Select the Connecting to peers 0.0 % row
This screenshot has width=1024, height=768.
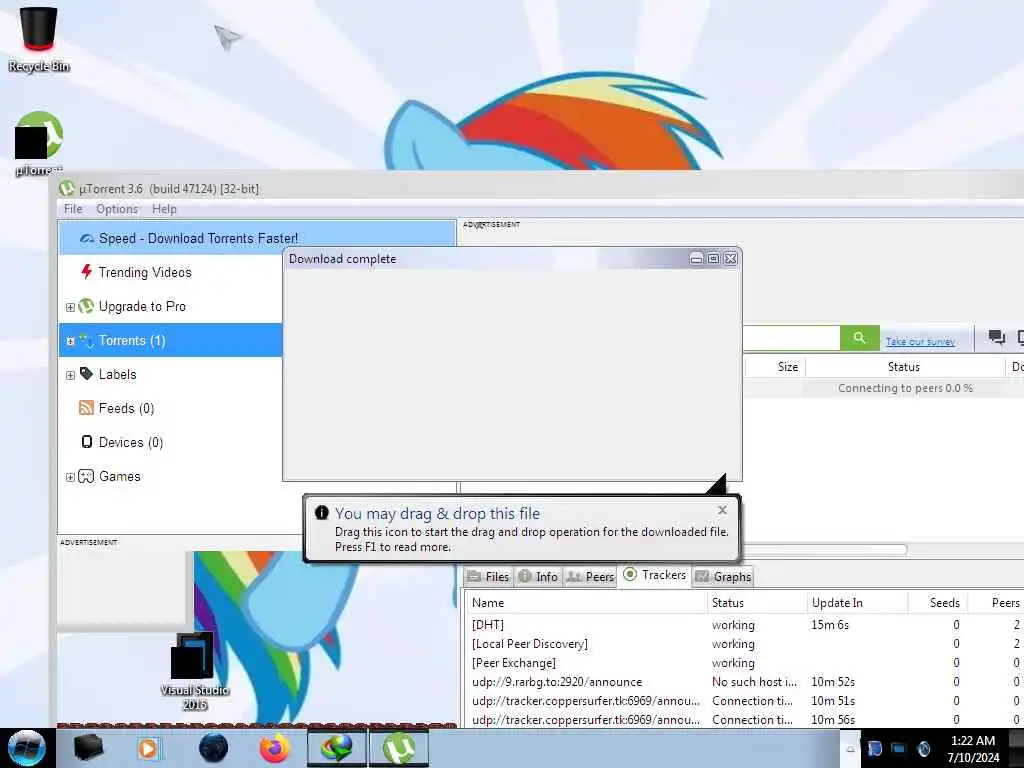[x=883, y=388]
